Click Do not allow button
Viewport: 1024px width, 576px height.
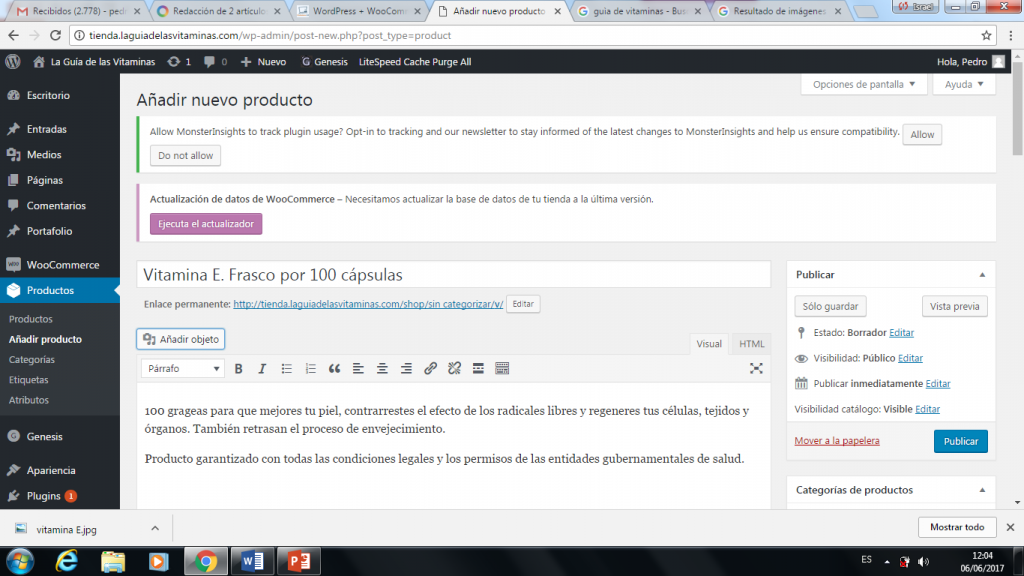(185, 155)
